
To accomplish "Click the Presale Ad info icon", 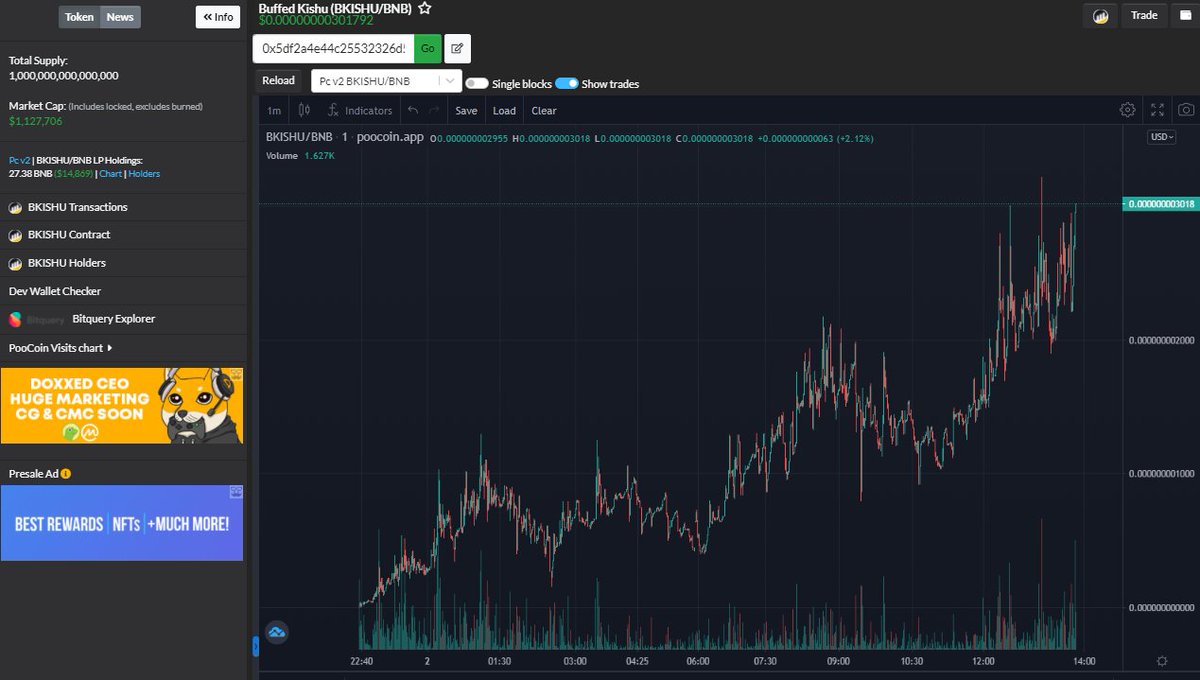I will (66, 474).
